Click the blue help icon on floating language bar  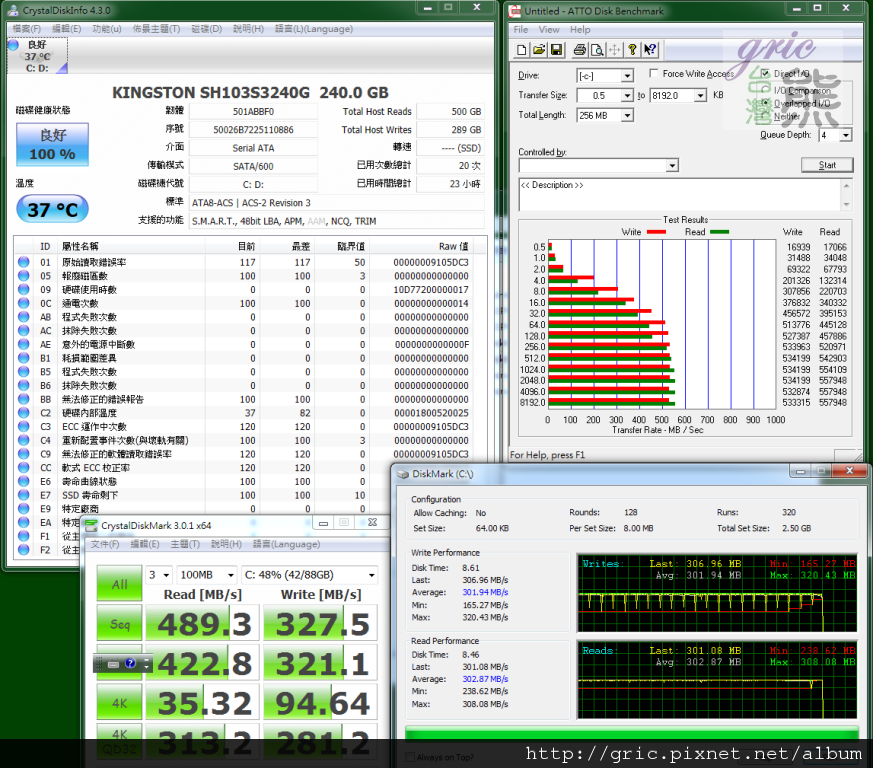coord(130,664)
